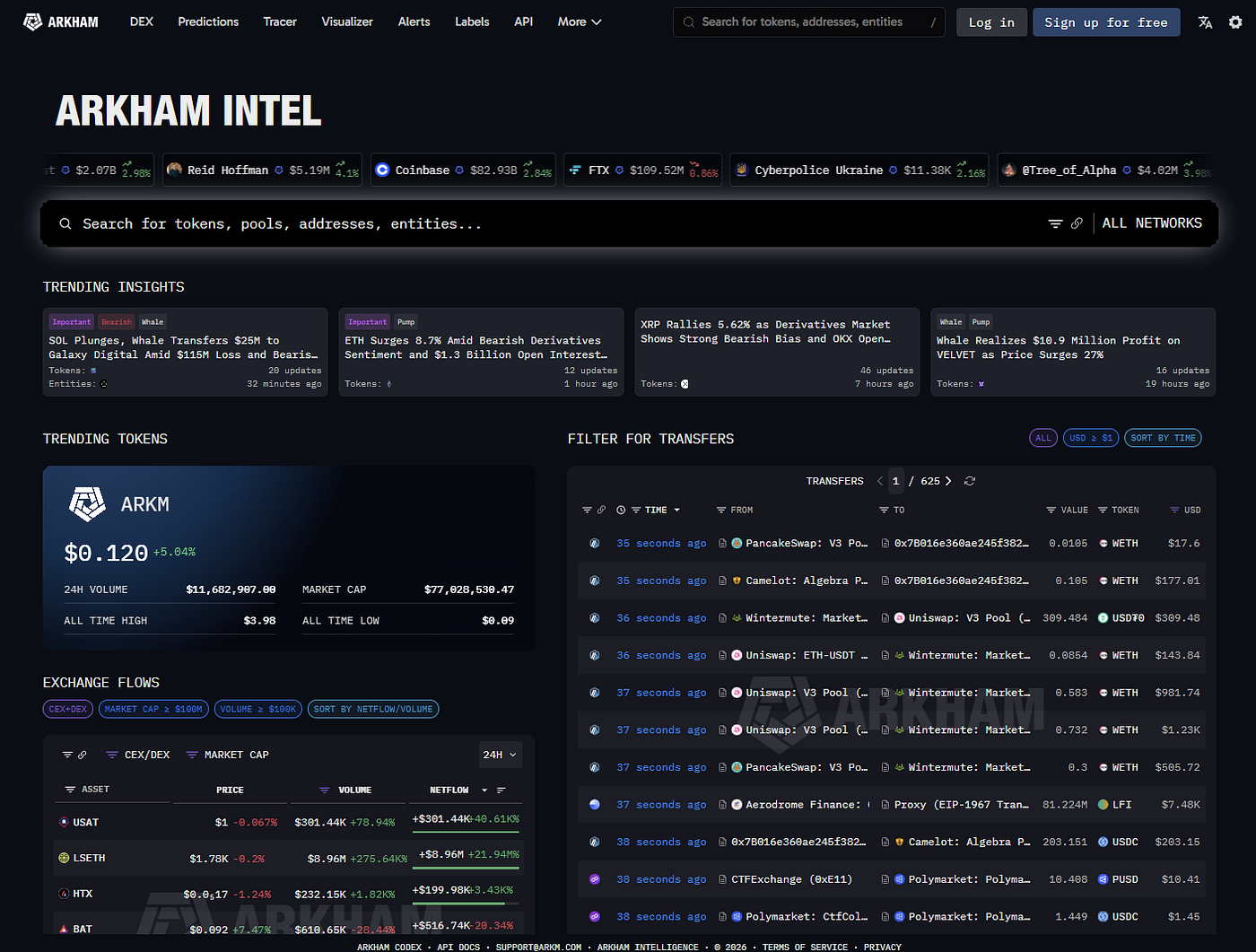Click the FTX logo in the entity ticker
Screen dimensions: 1256x952
click(x=575, y=170)
